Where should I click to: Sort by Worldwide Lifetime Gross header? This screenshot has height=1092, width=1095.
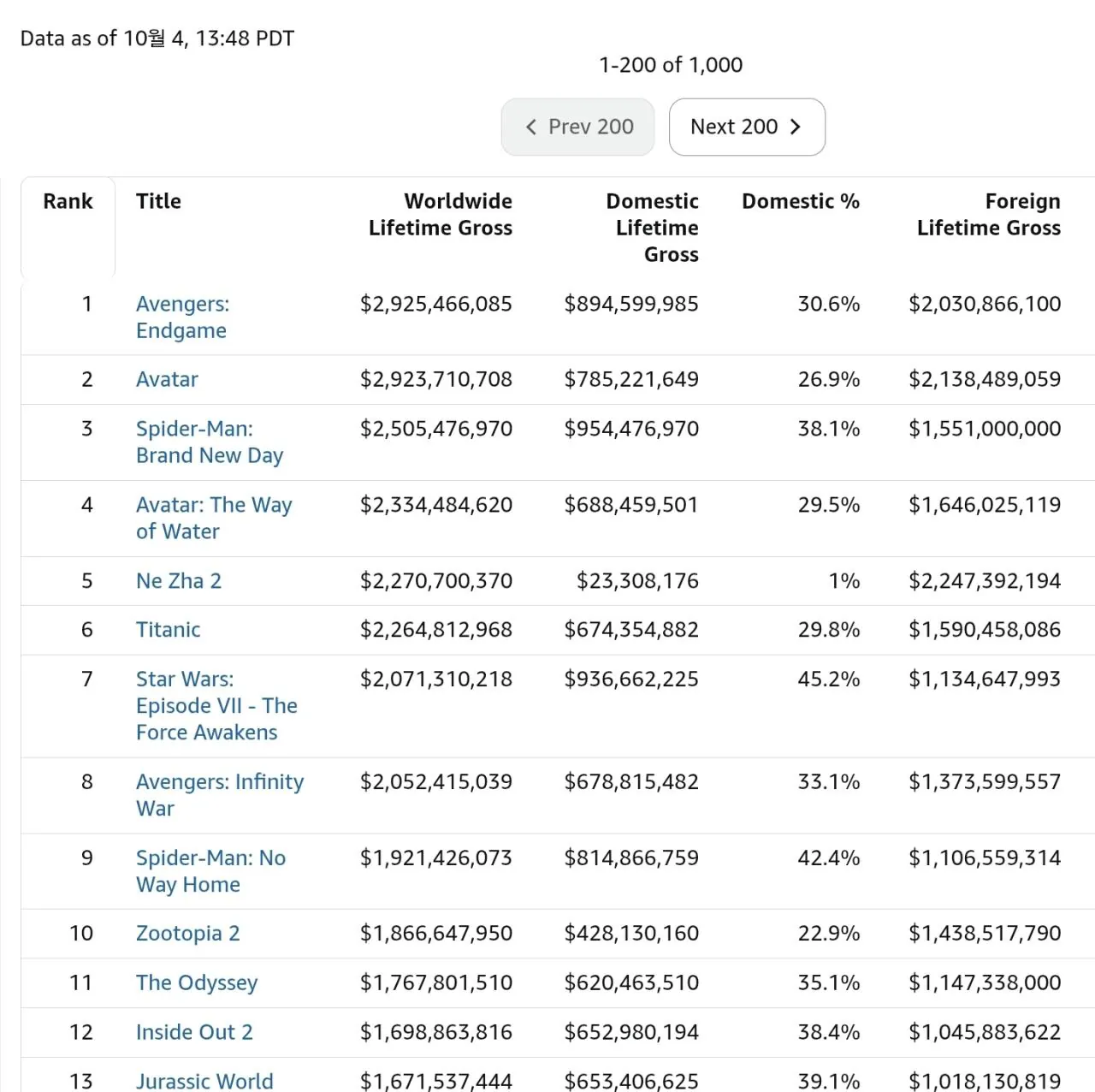click(441, 215)
